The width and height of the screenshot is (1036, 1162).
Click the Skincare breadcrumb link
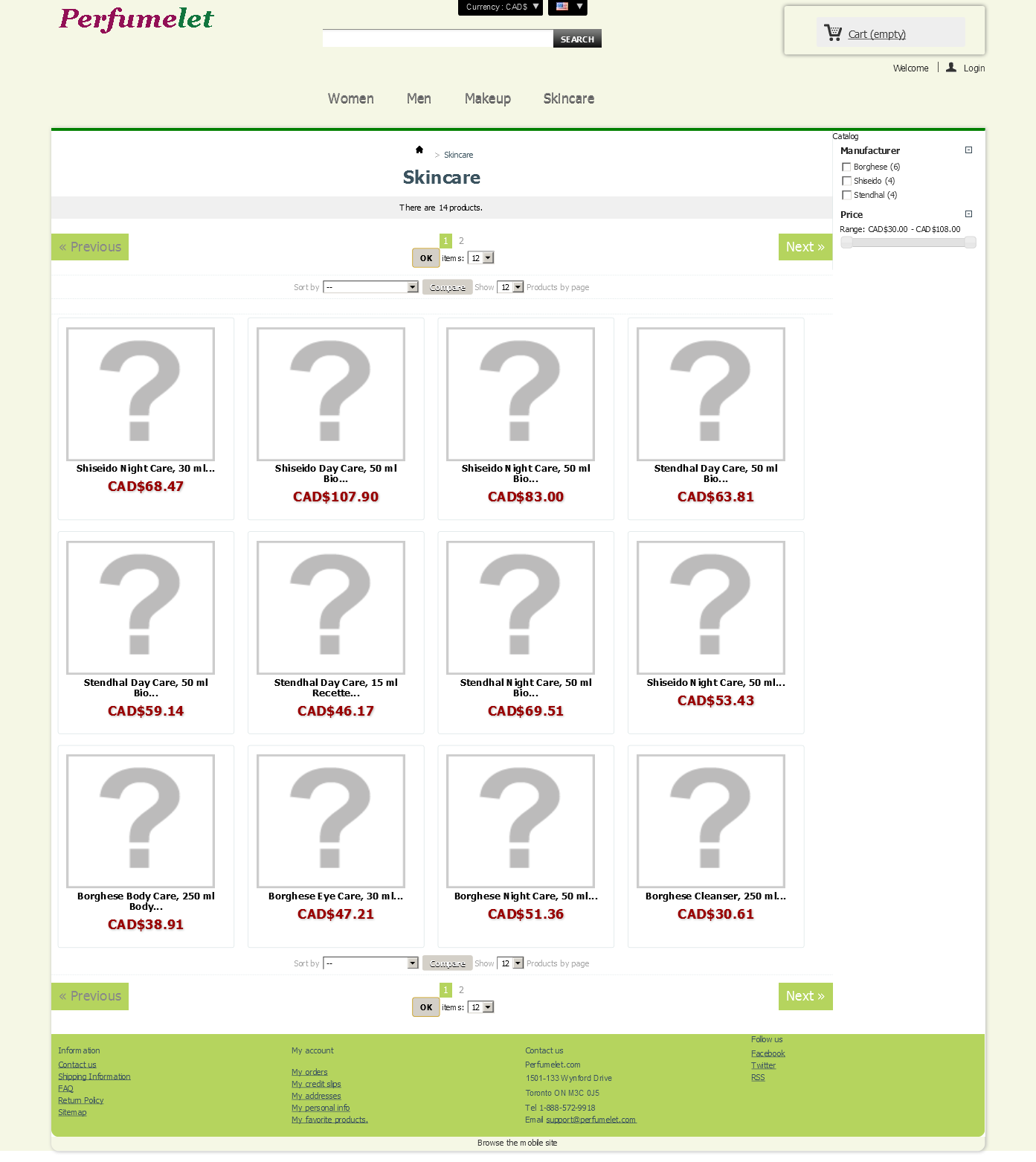tap(458, 155)
